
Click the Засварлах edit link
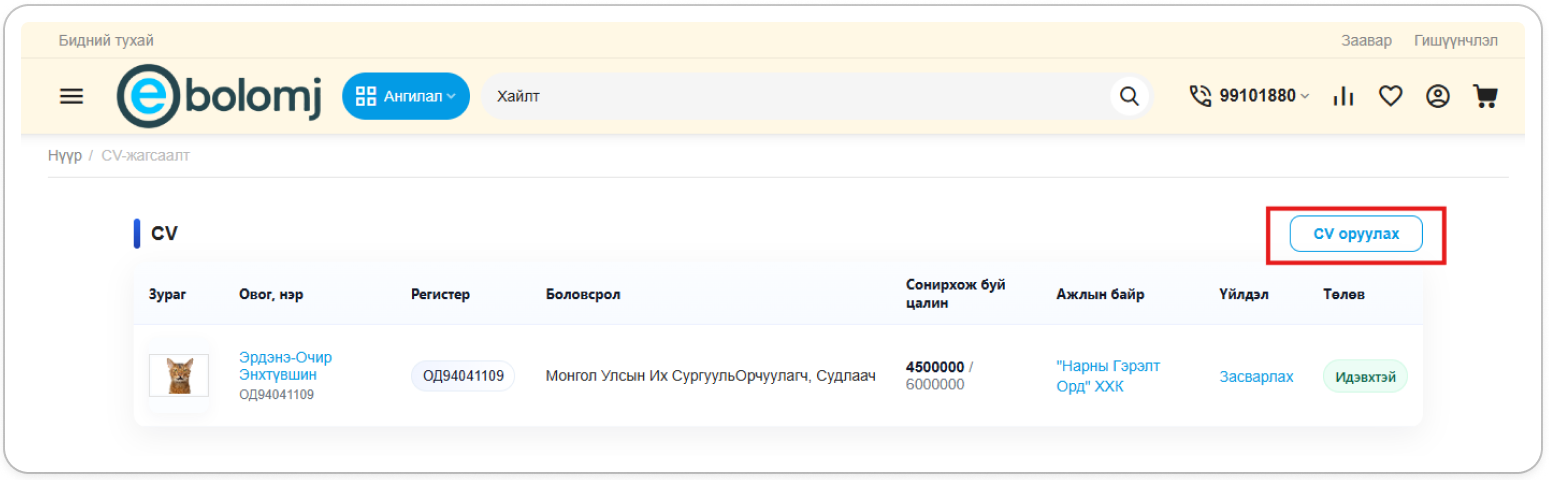click(x=1256, y=377)
